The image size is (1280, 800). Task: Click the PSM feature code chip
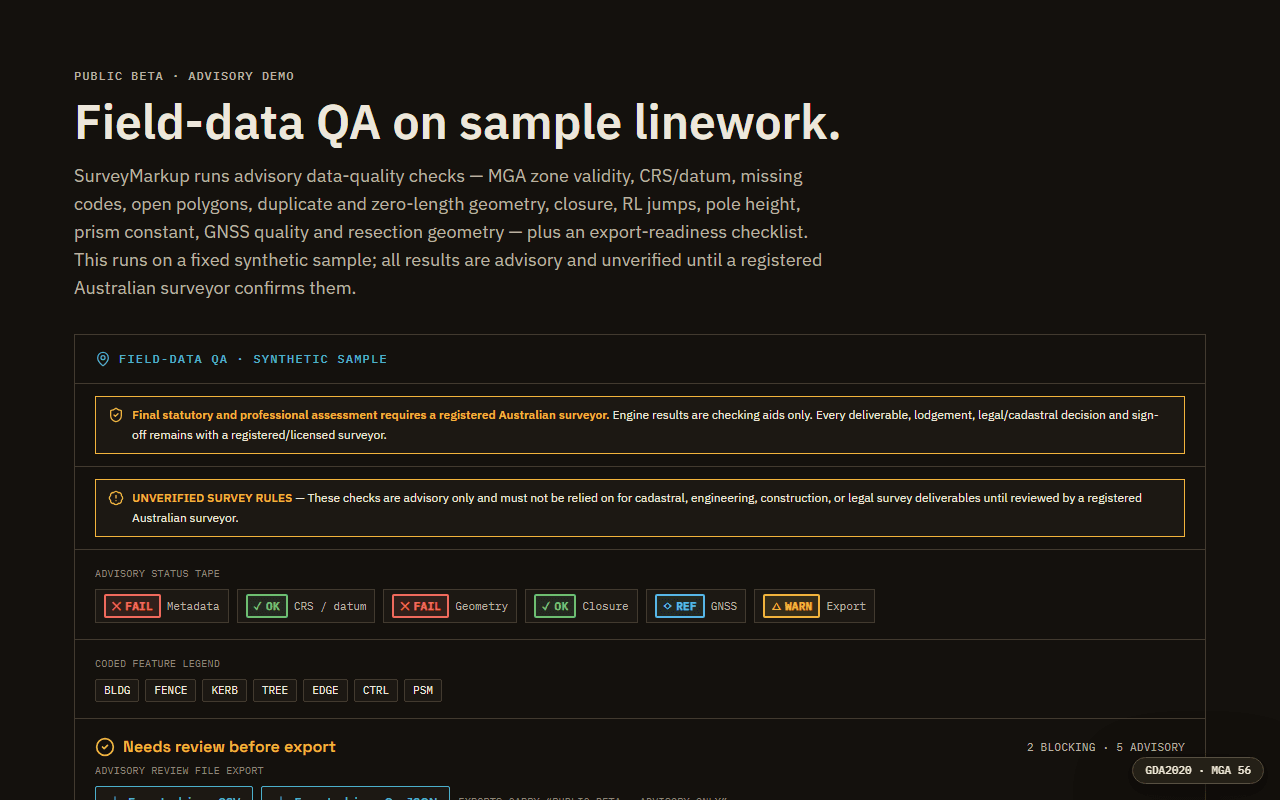coord(423,690)
